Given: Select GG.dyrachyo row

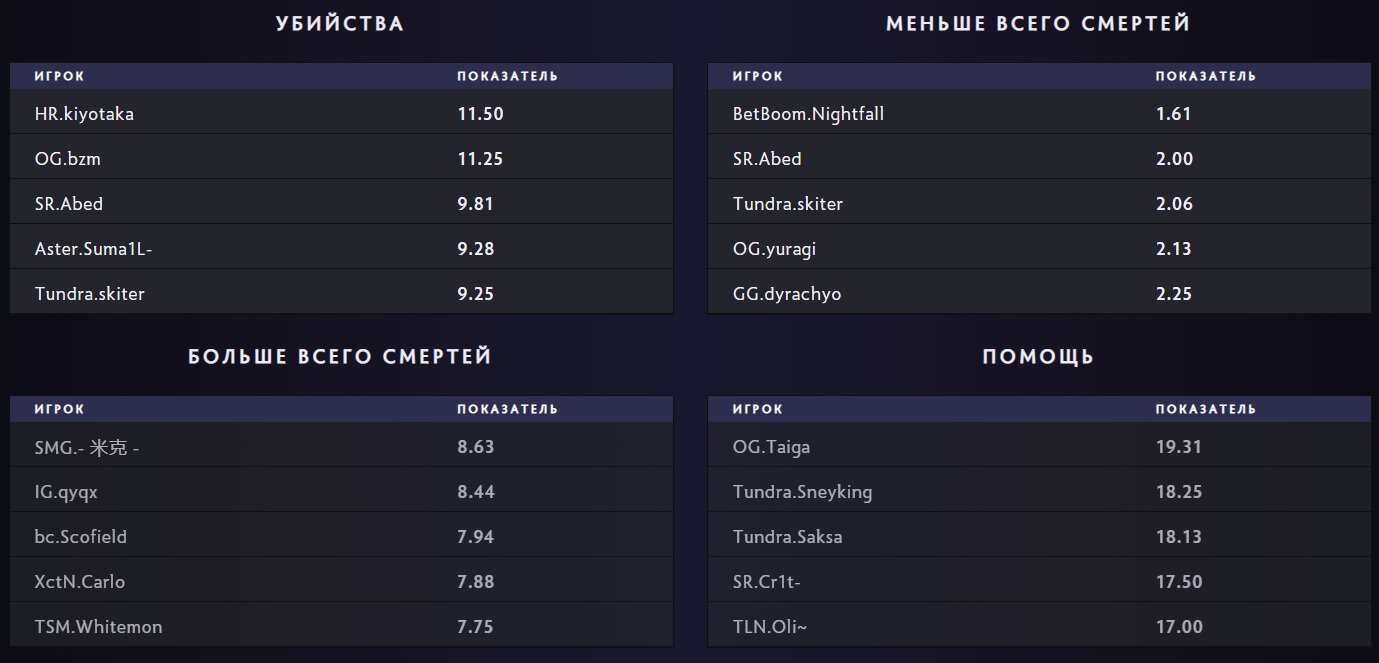Looking at the screenshot, I should coord(1039,293).
